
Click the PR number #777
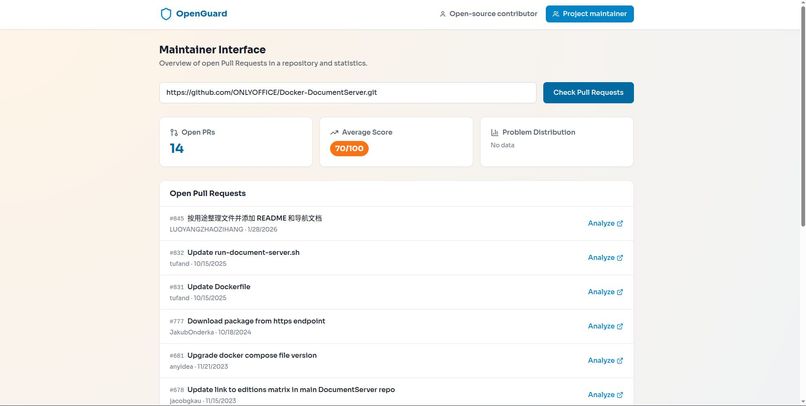pyautogui.click(x=176, y=322)
